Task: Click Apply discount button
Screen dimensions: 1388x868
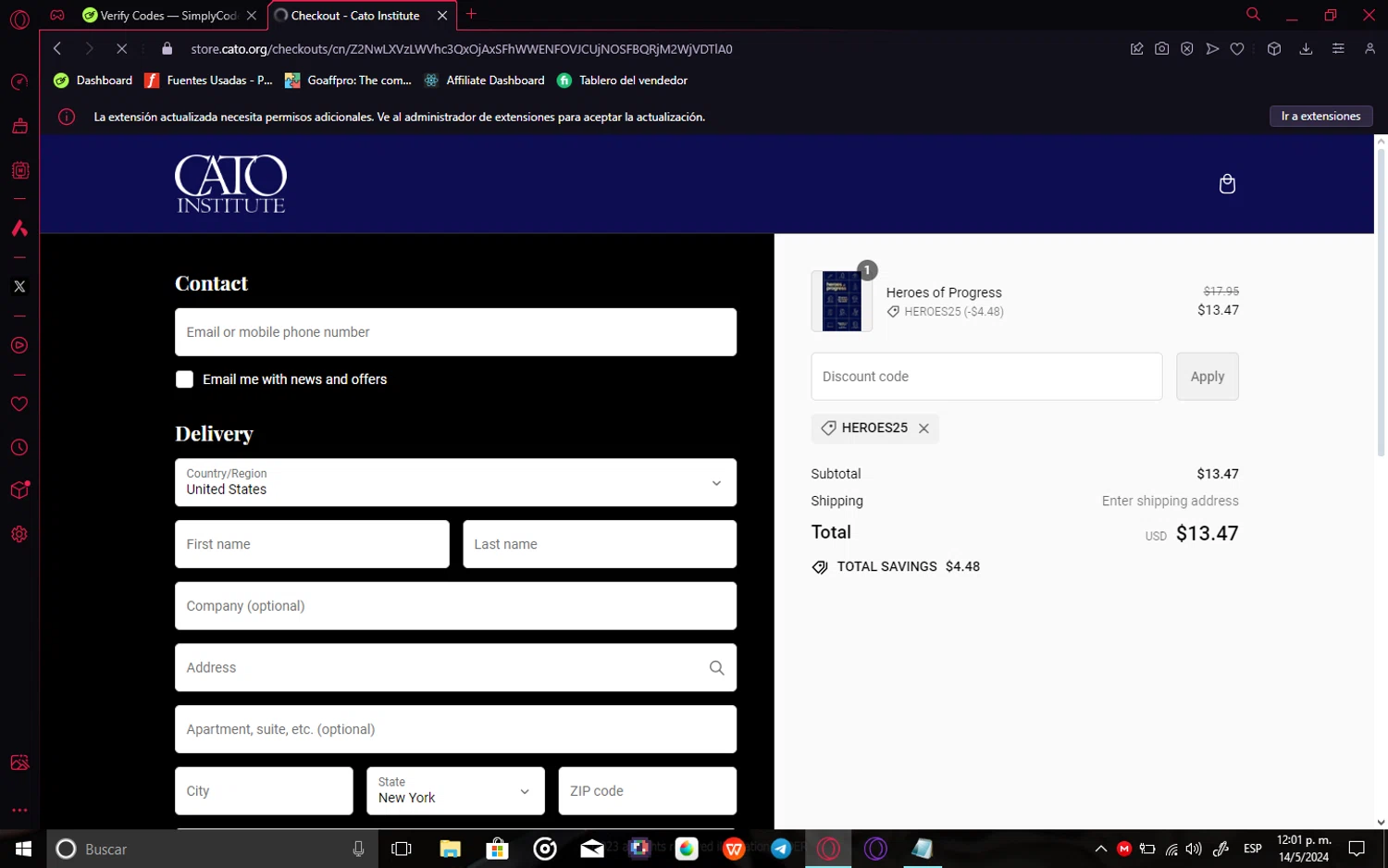Action: tap(1207, 377)
